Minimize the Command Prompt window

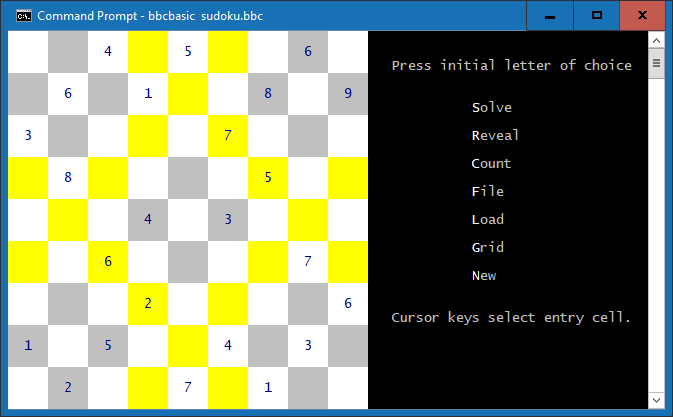[x=551, y=15]
